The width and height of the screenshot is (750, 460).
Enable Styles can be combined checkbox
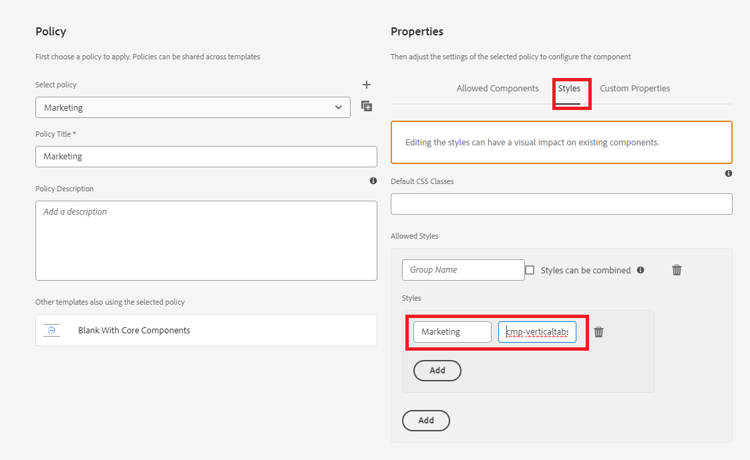tap(530, 270)
